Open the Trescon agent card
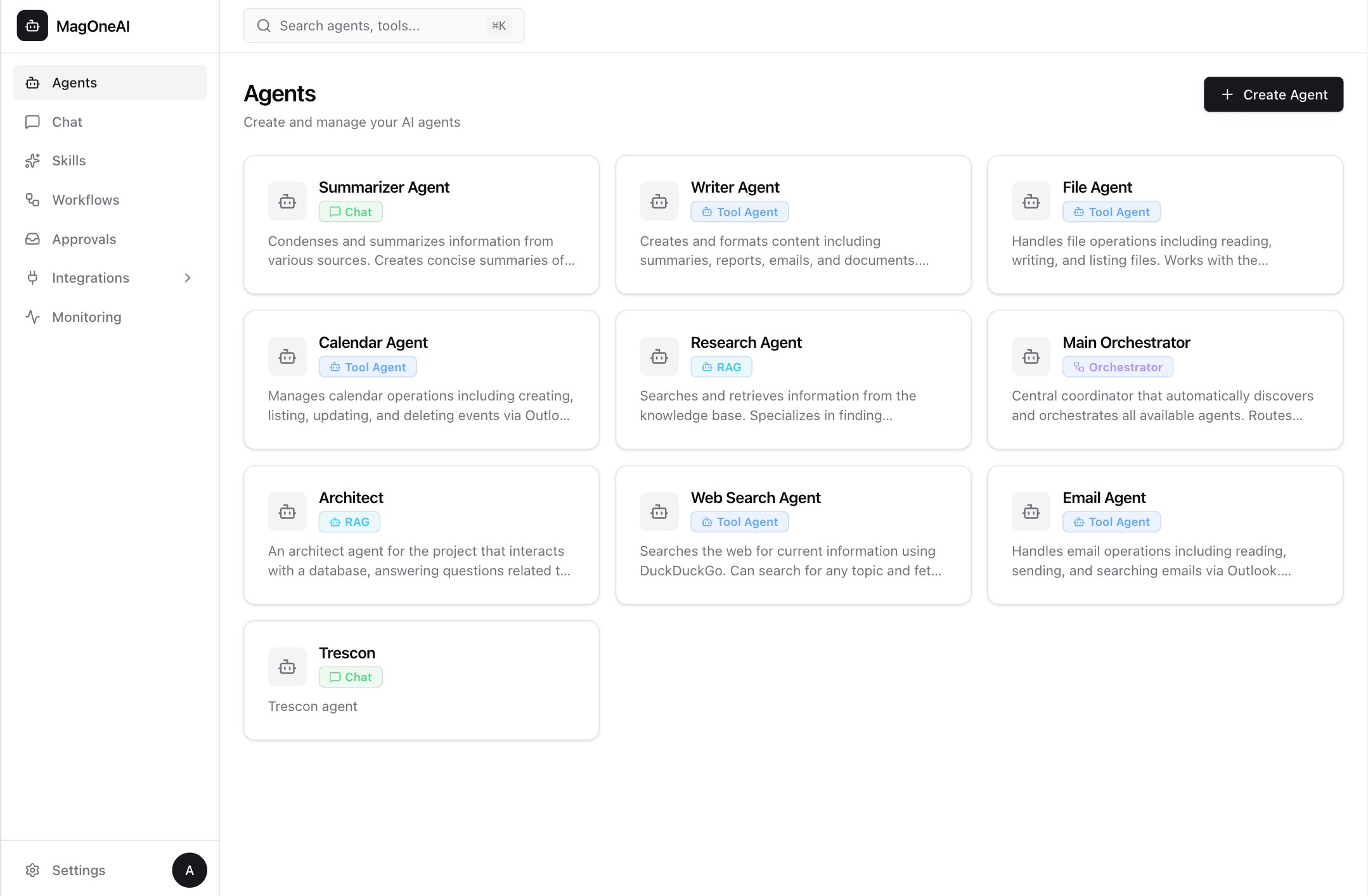 (x=421, y=680)
